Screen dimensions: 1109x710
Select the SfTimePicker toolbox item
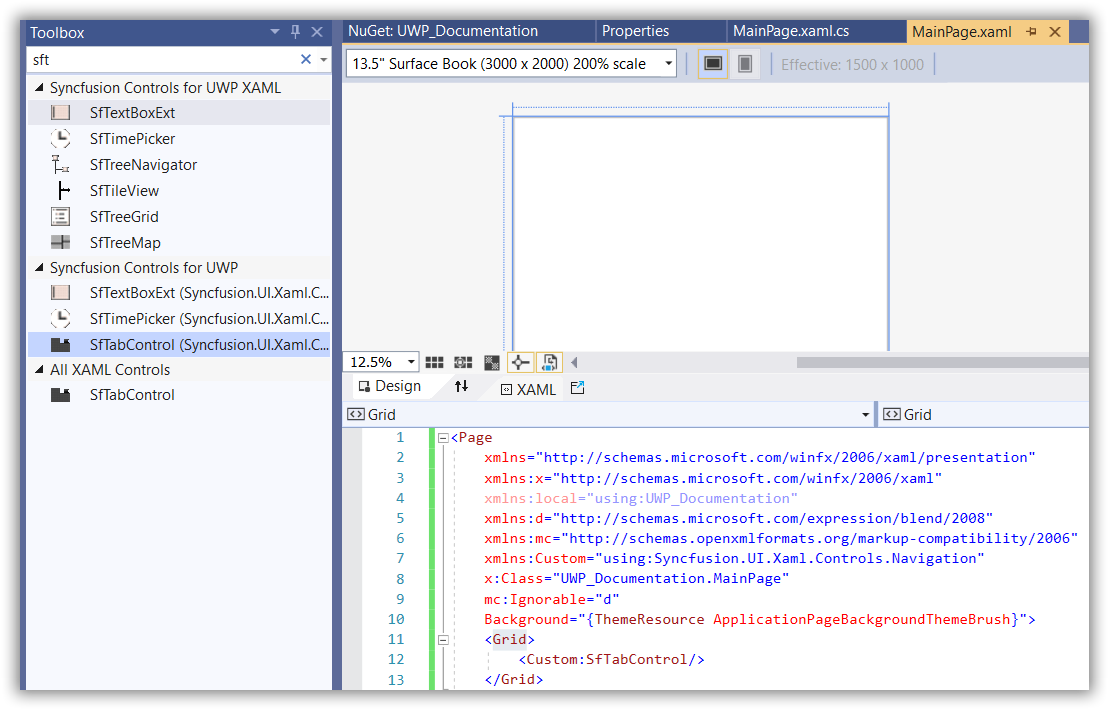tap(179, 139)
